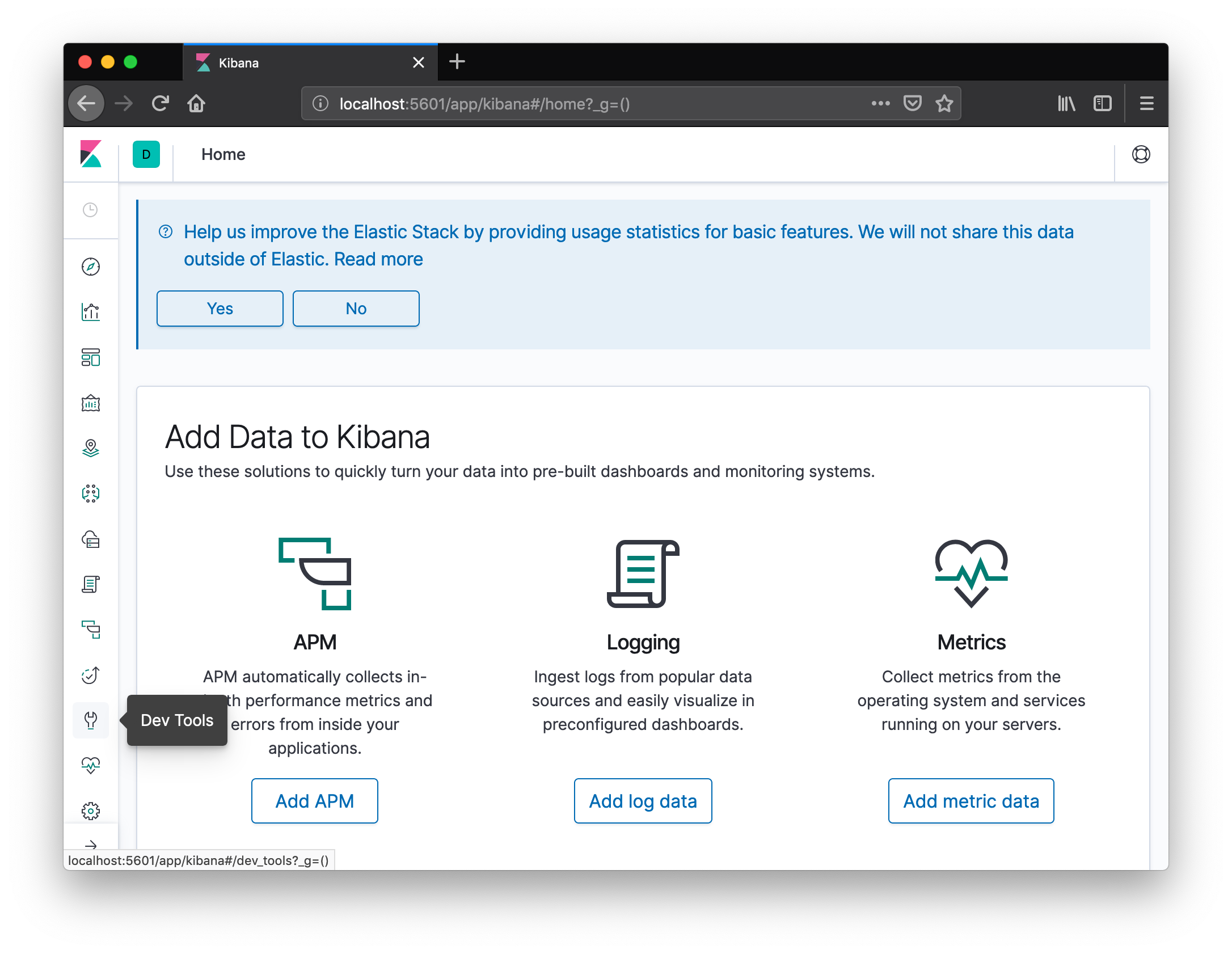The image size is (1232, 954).
Task: Open the Maps sidebar icon
Action: [91, 448]
